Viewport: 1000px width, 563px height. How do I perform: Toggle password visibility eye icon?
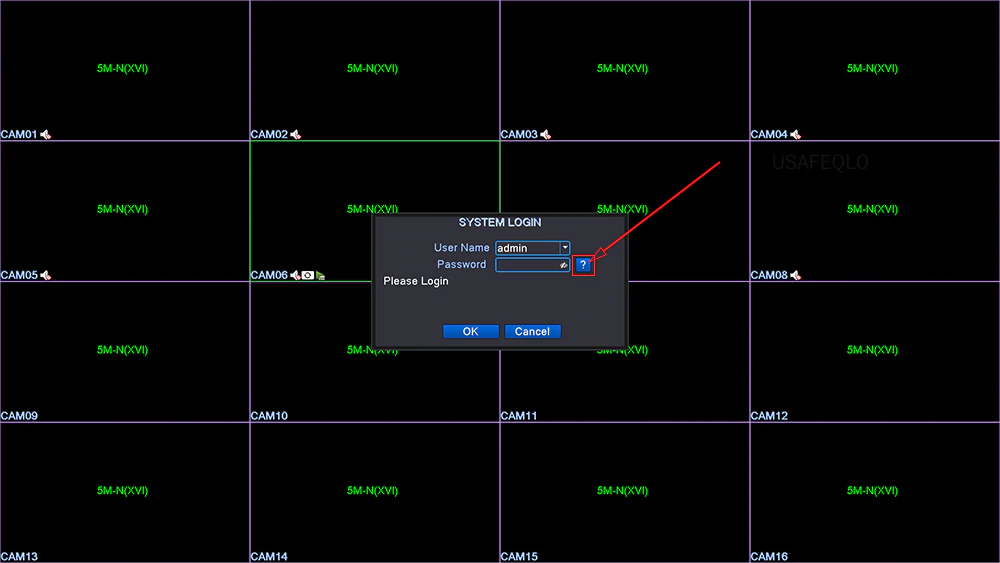[564, 265]
